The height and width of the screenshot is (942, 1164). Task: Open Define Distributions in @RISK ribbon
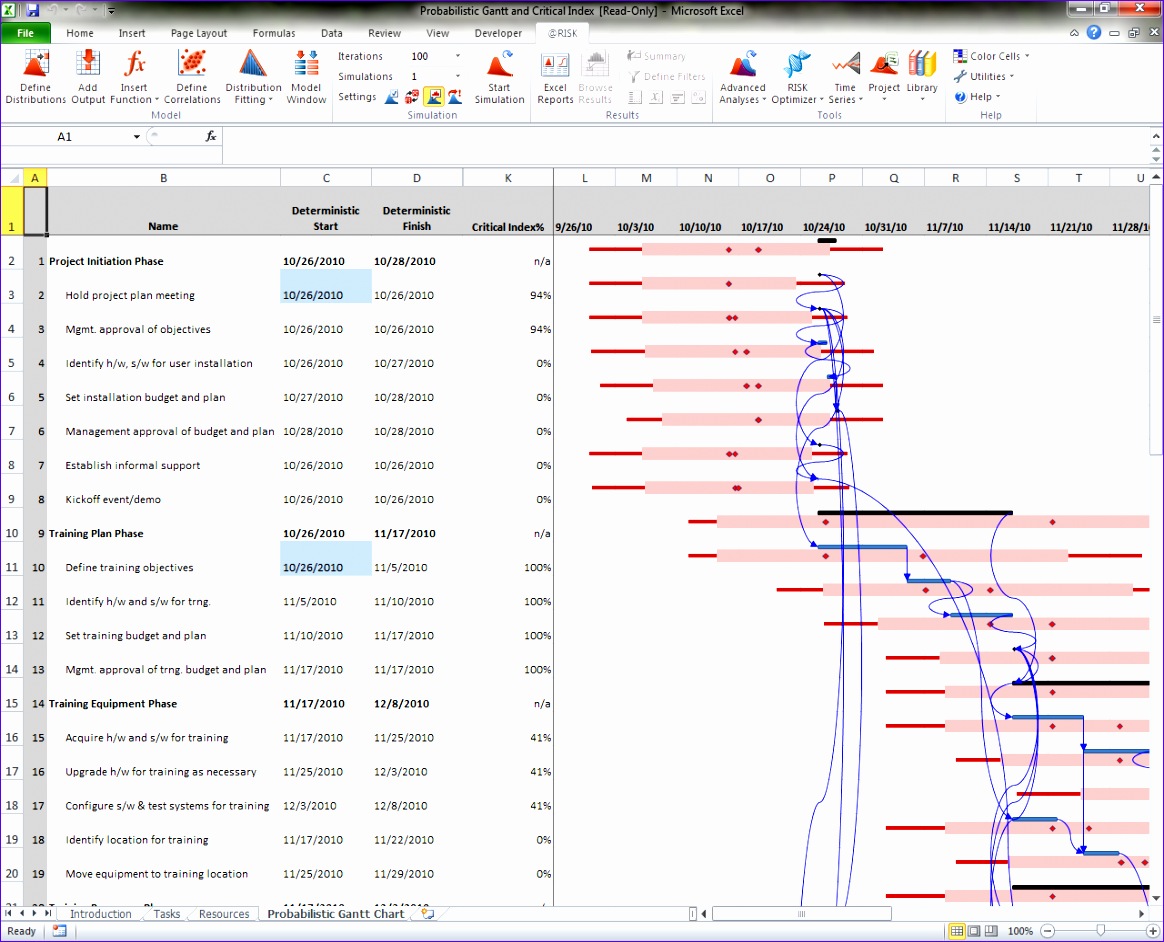tap(36, 76)
